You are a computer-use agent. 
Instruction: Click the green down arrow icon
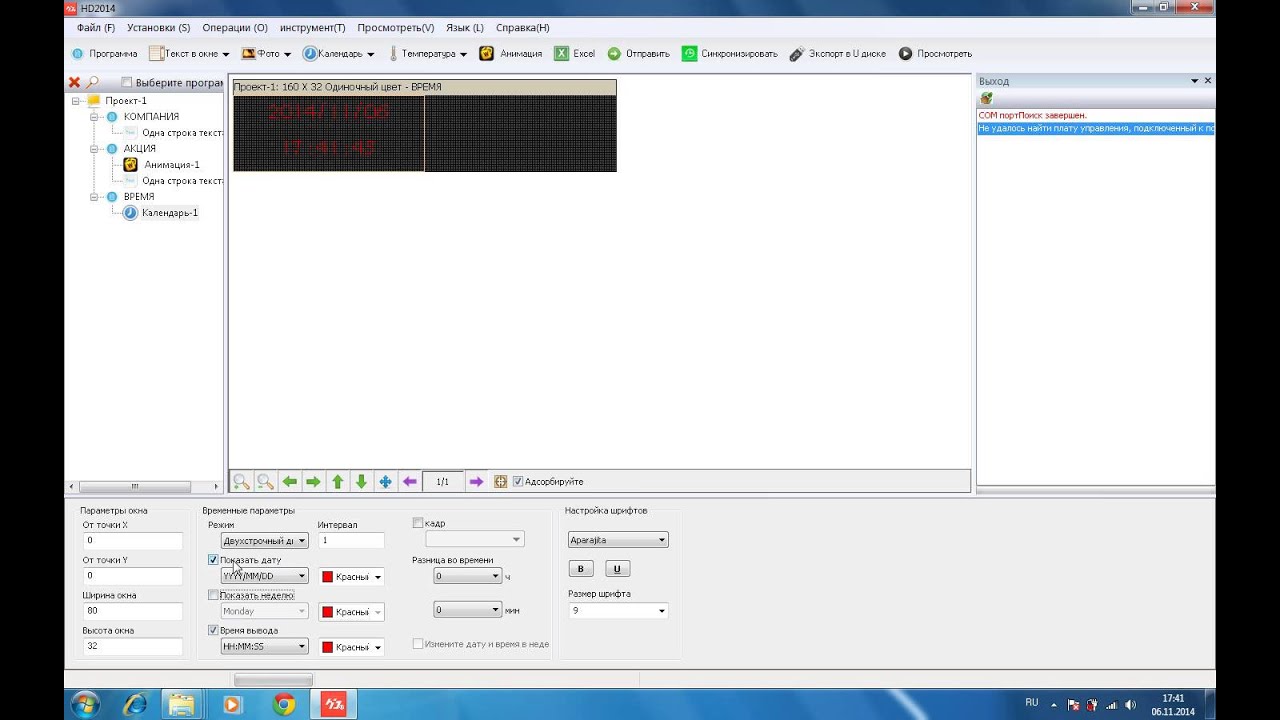(361, 482)
